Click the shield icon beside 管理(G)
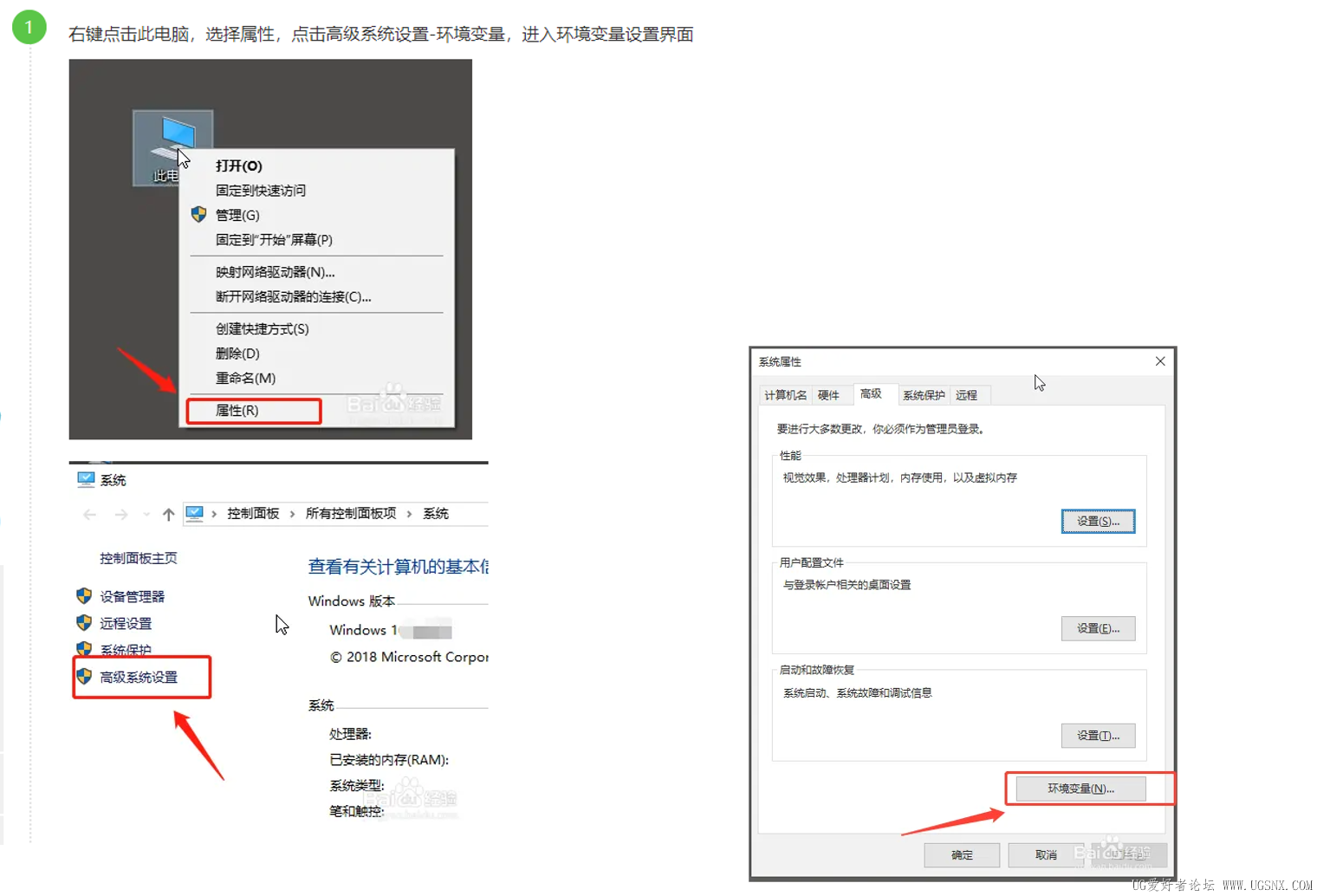This screenshot has width=1317, height=896. [199, 214]
